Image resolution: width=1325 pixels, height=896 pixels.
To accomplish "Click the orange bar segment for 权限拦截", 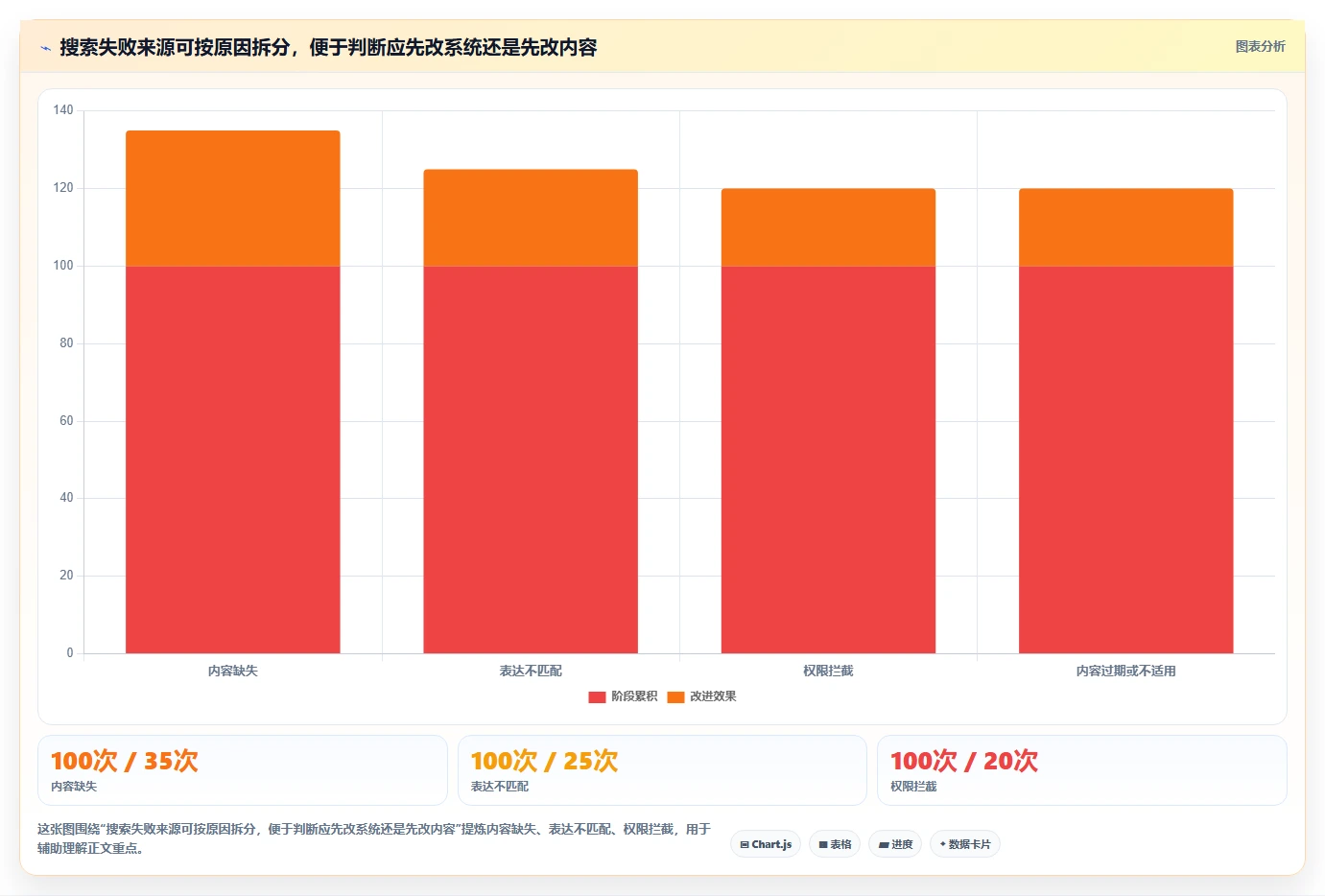I will tap(828, 227).
